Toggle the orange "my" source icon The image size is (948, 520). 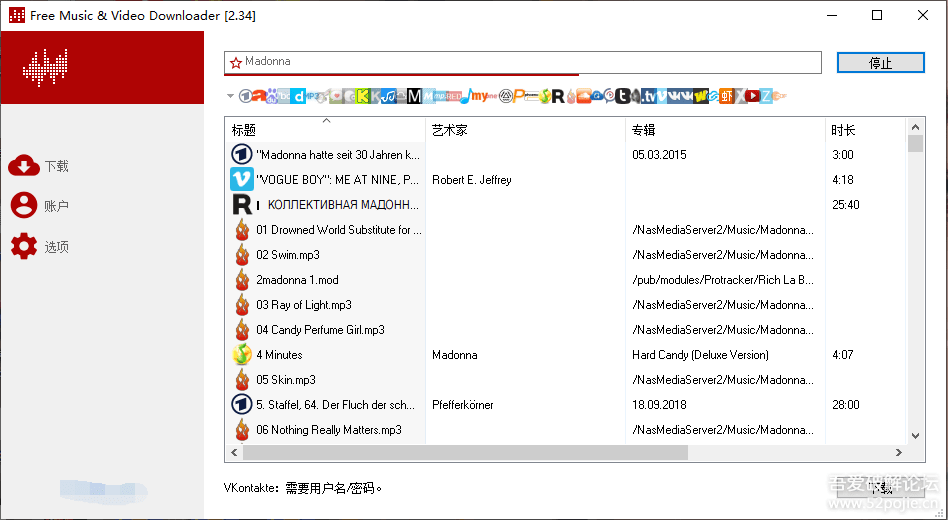coord(479,96)
